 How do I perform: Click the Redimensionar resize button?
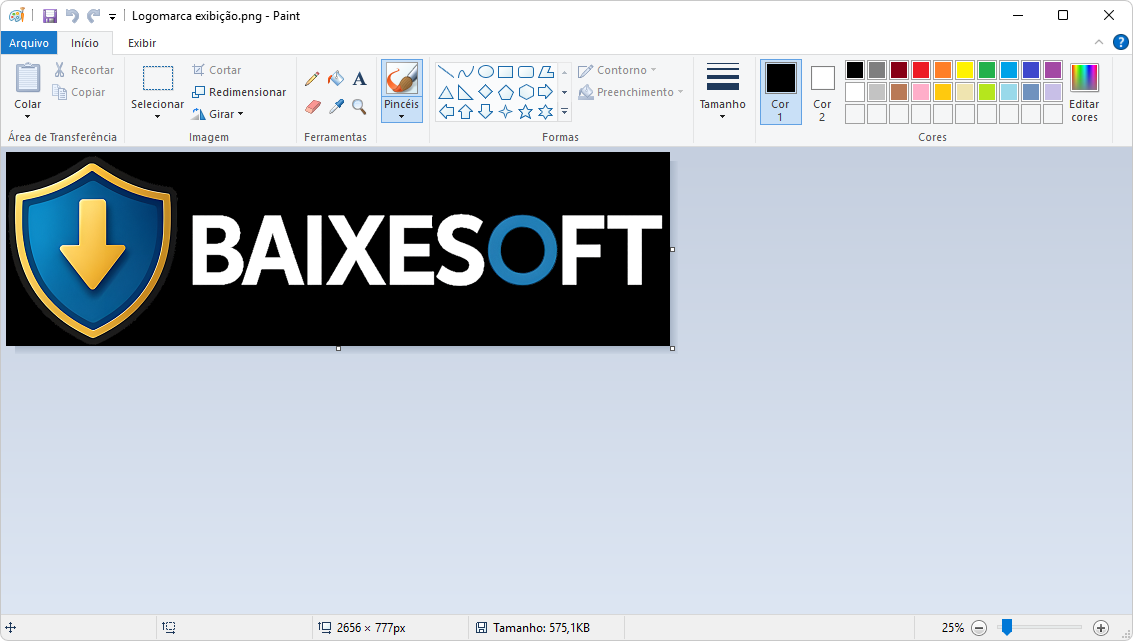tap(239, 92)
